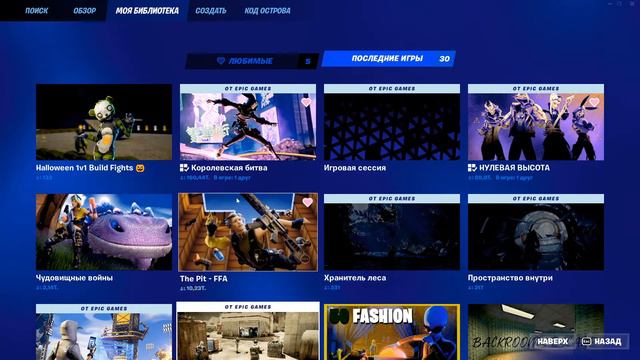Click the Чудовищные войны title text
This screenshot has height=360, width=640.
click(74, 278)
